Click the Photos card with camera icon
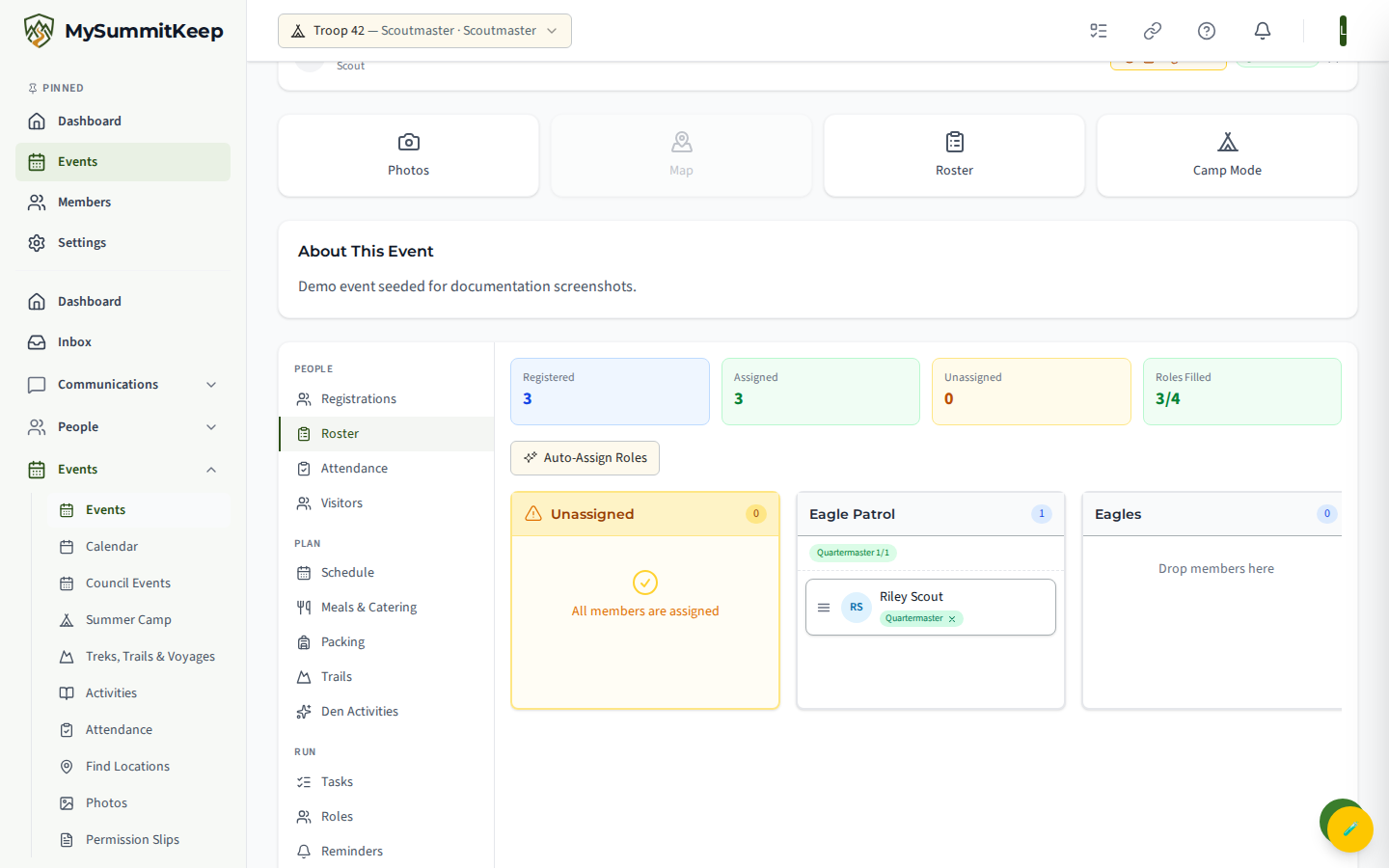This screenshot has height=868, width=1389. tap(408, 155)
